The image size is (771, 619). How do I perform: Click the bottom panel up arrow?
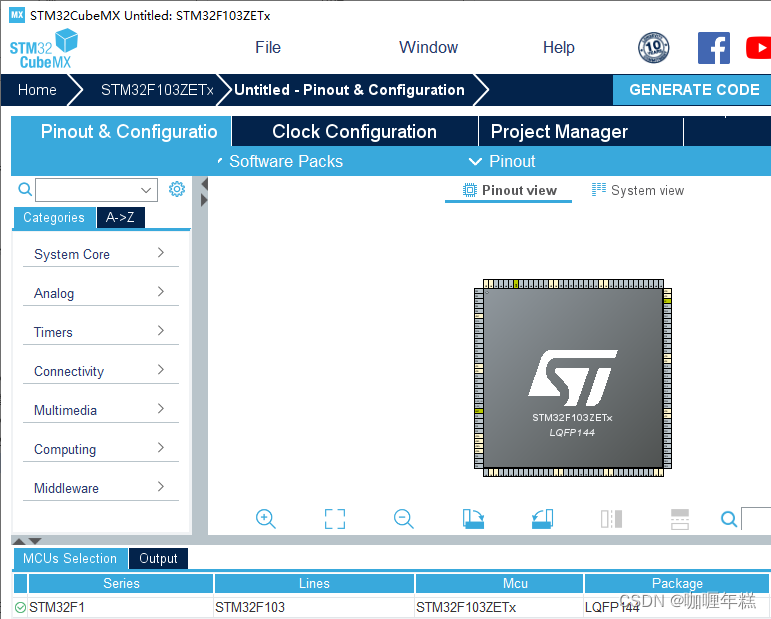19,541
